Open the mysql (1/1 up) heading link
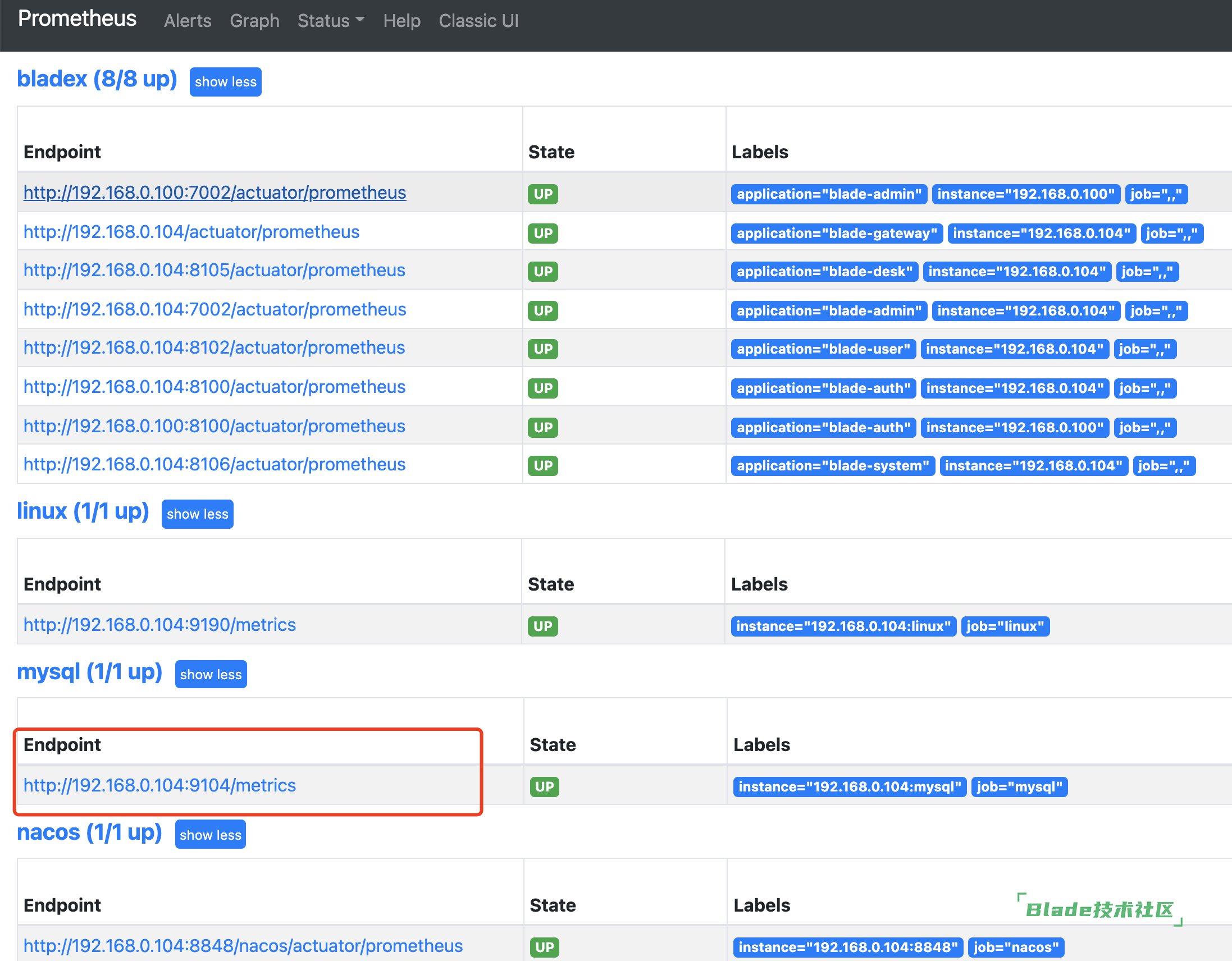Screen dimensions: 1232x961 90,672
